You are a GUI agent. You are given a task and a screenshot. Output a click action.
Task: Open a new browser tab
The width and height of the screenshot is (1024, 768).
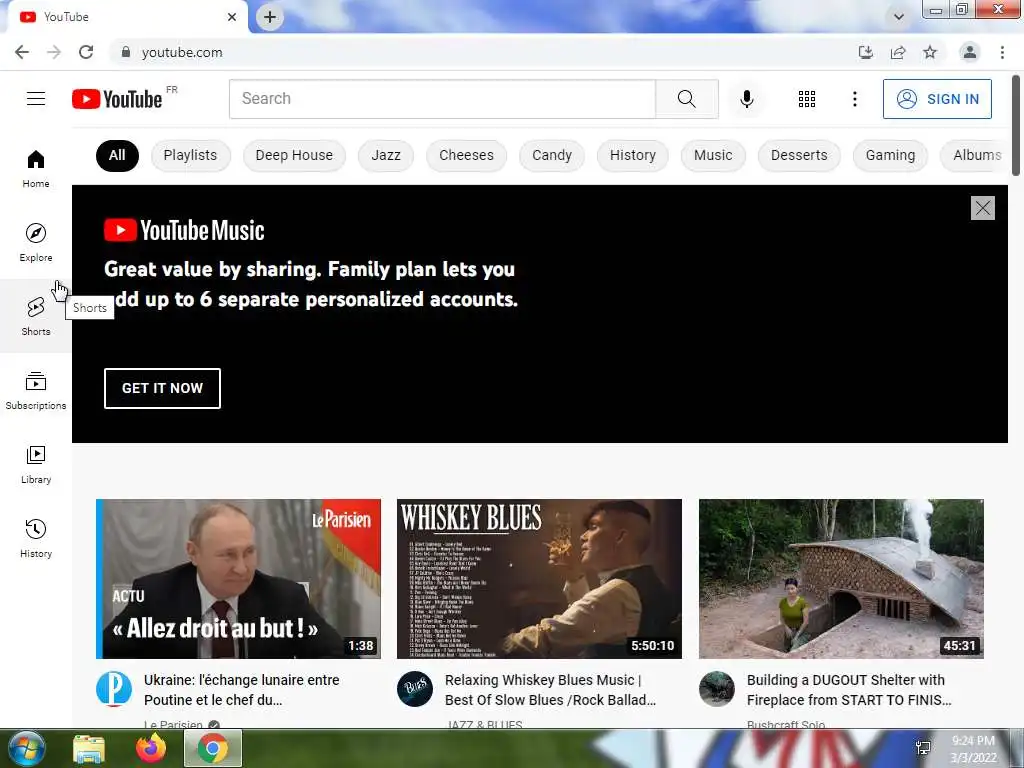270,17
